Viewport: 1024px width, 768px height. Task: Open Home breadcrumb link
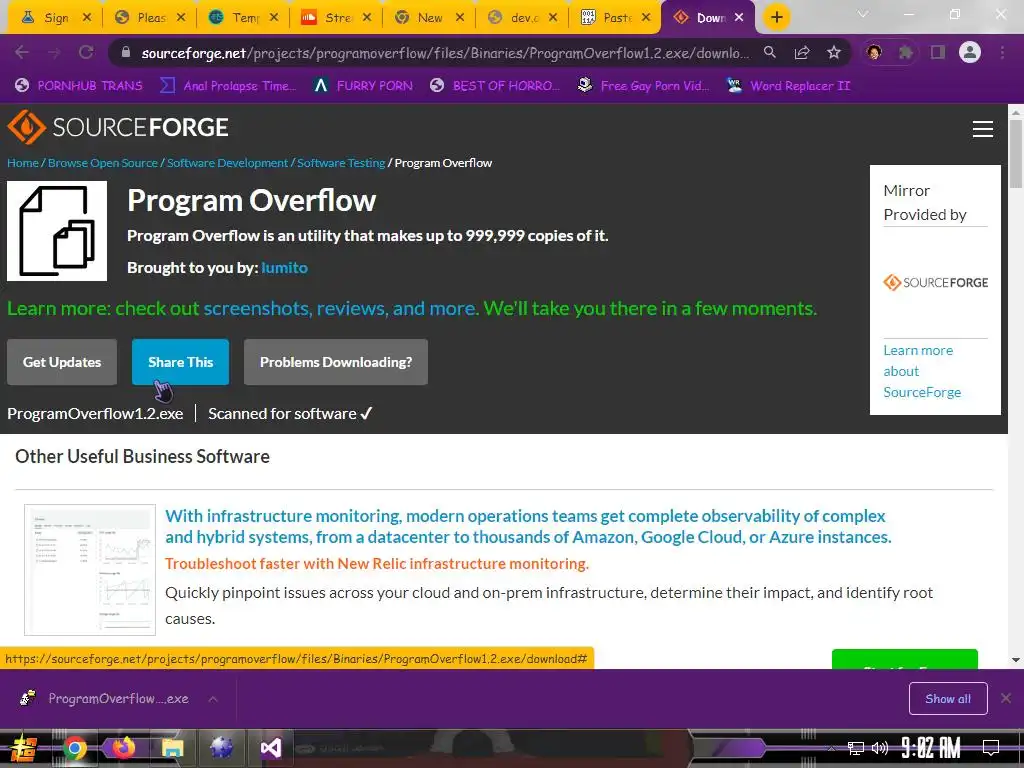coord(23,163)
